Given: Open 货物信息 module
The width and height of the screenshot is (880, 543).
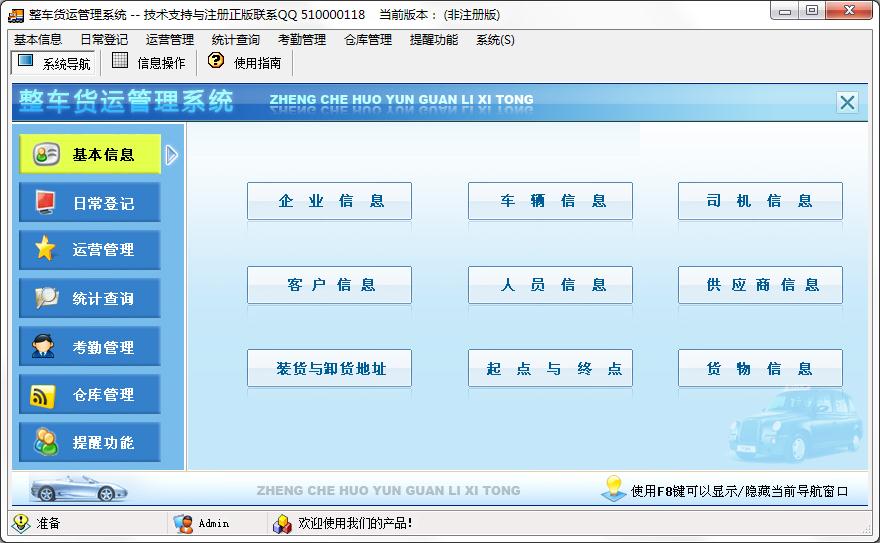Looking at the screenshot, I should click(x=760, y=369).
